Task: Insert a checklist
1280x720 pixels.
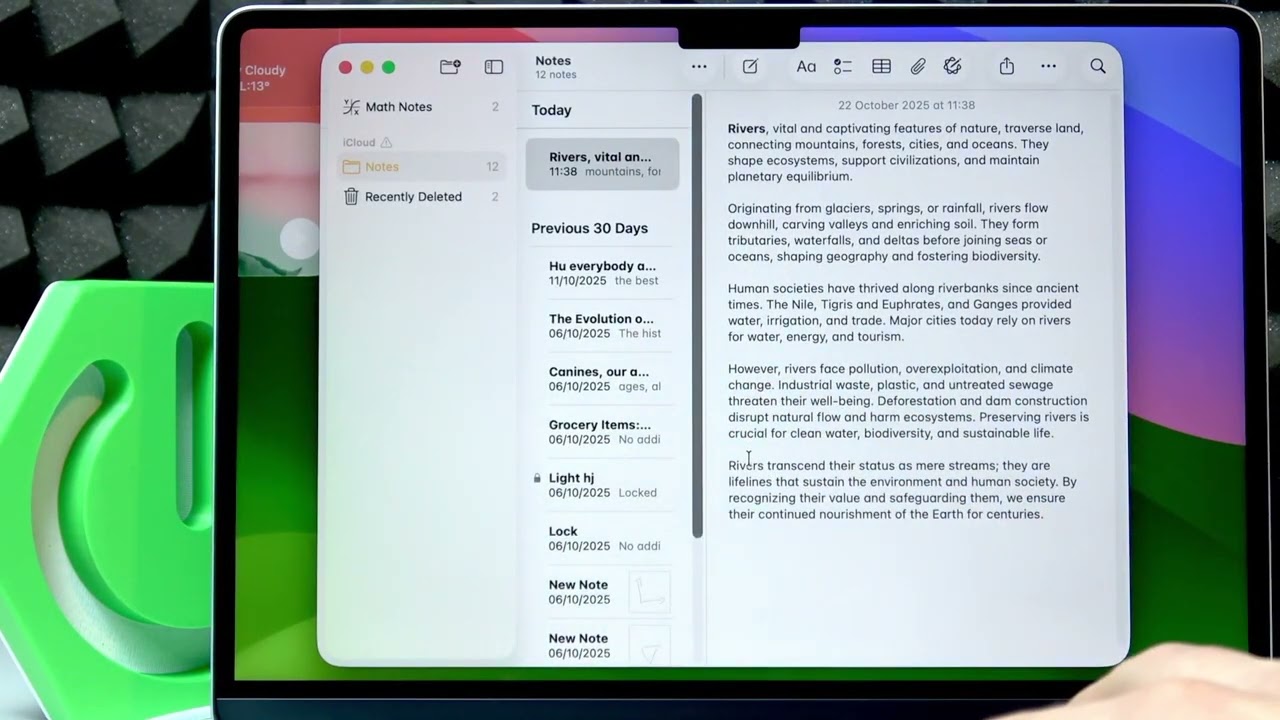Action: click(843, 67)
